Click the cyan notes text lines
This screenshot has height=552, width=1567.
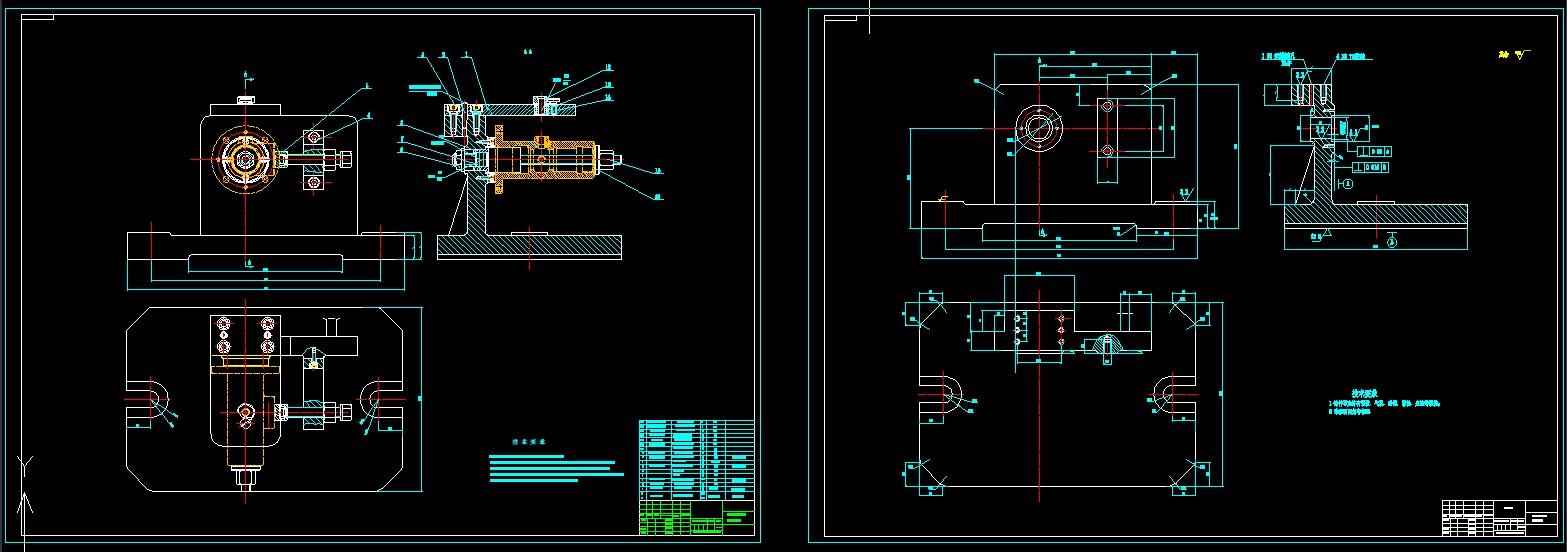(x=550, y=468)
